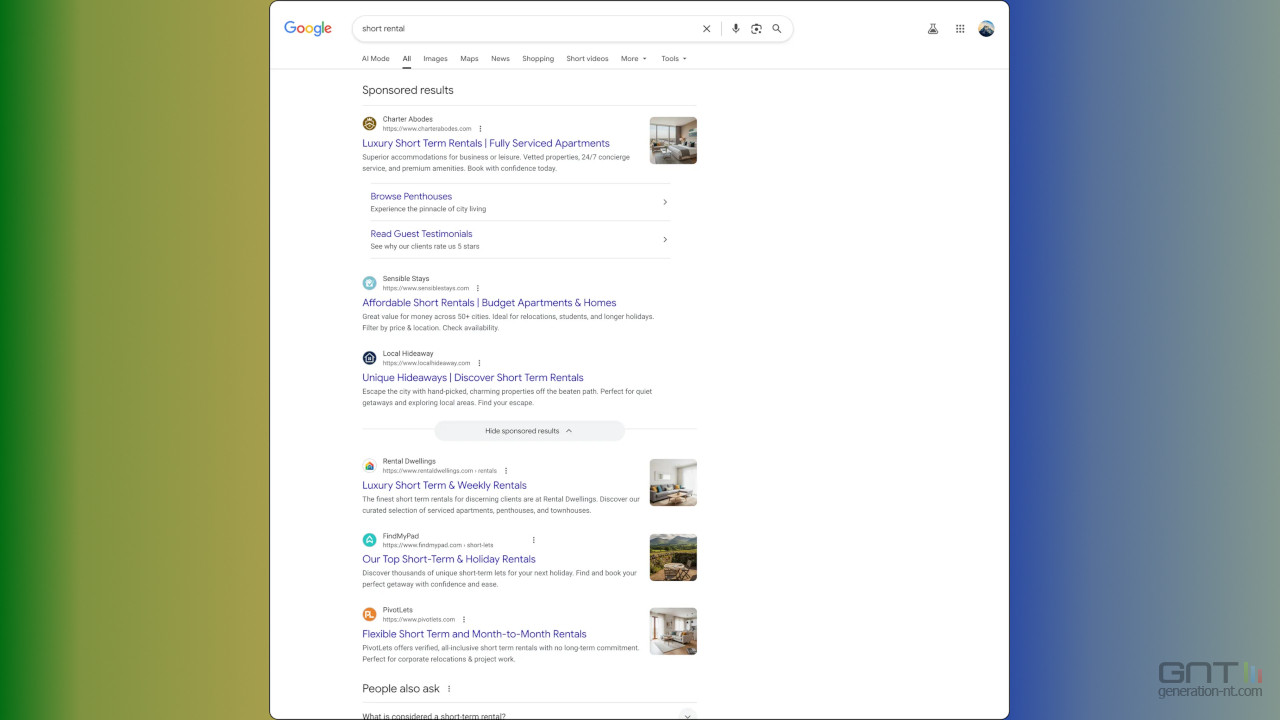The image size is (1280, 720).
Task: Collapse ads with Hide sponsored results
Action: coord(529,431)
